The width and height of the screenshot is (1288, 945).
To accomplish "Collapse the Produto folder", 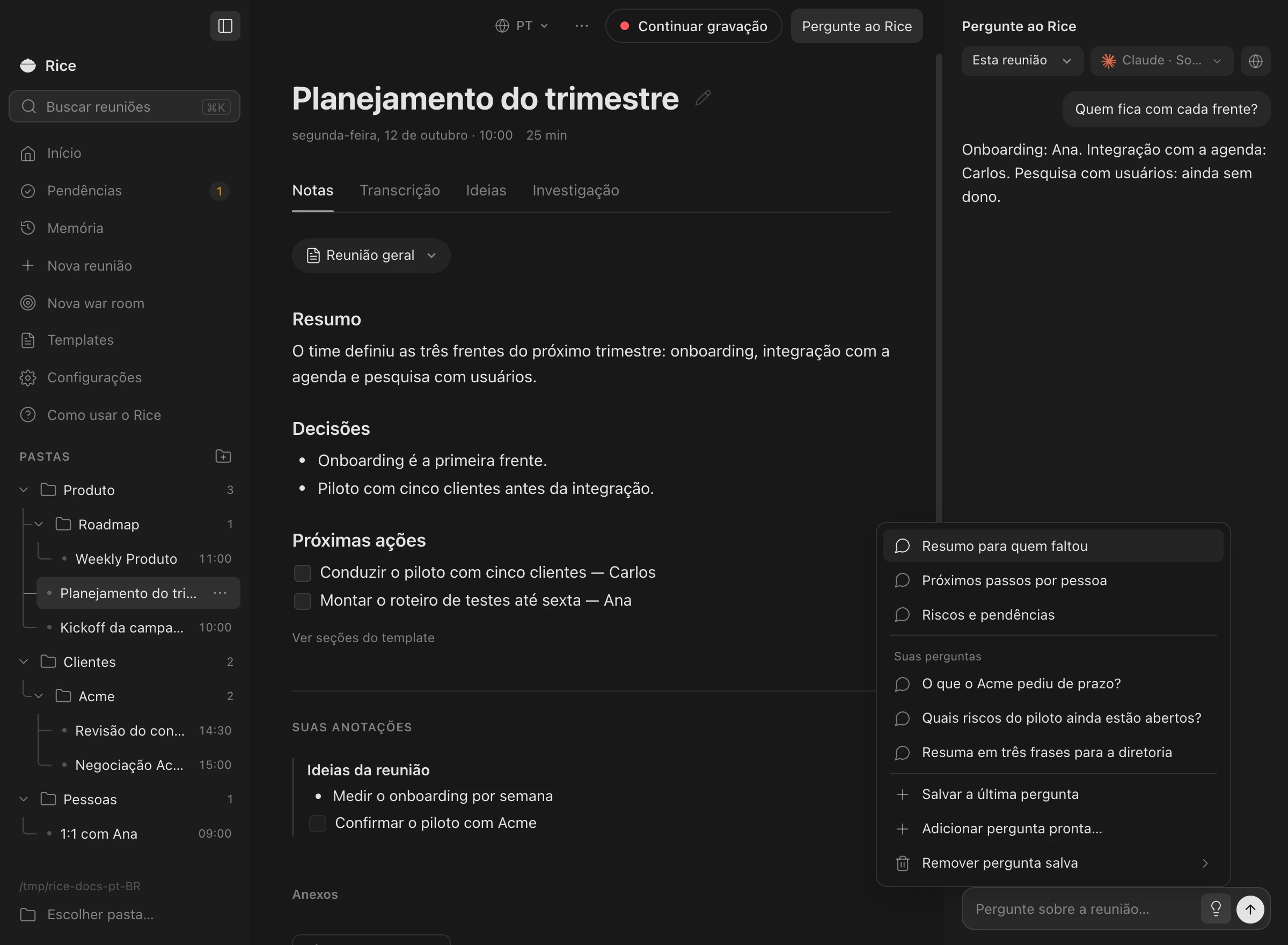I will pos(24,490).
